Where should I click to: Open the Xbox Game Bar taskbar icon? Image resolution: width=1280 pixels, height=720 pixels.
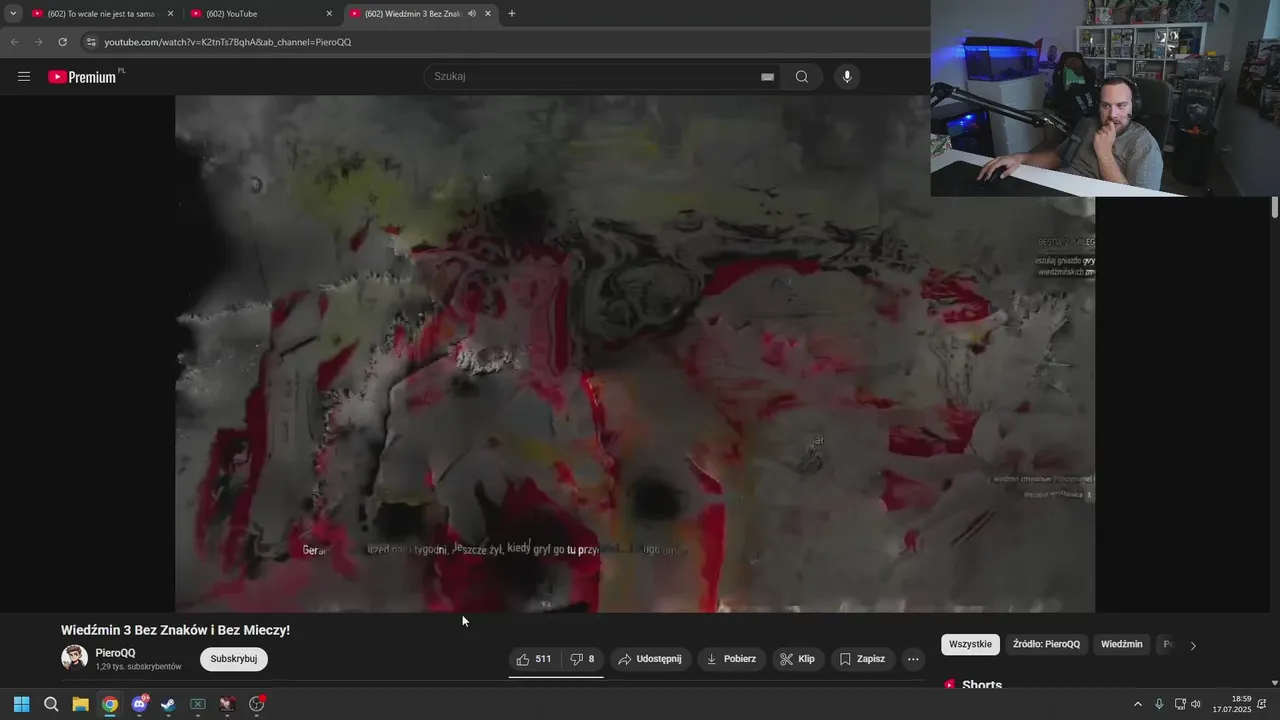pos(198,704)
